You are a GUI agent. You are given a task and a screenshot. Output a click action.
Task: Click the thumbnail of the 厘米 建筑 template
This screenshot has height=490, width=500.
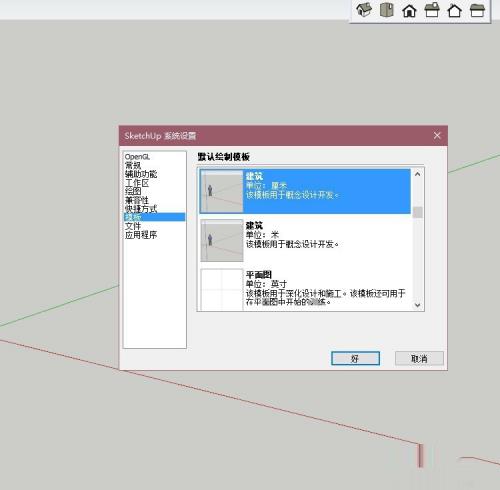click(222, 191)
